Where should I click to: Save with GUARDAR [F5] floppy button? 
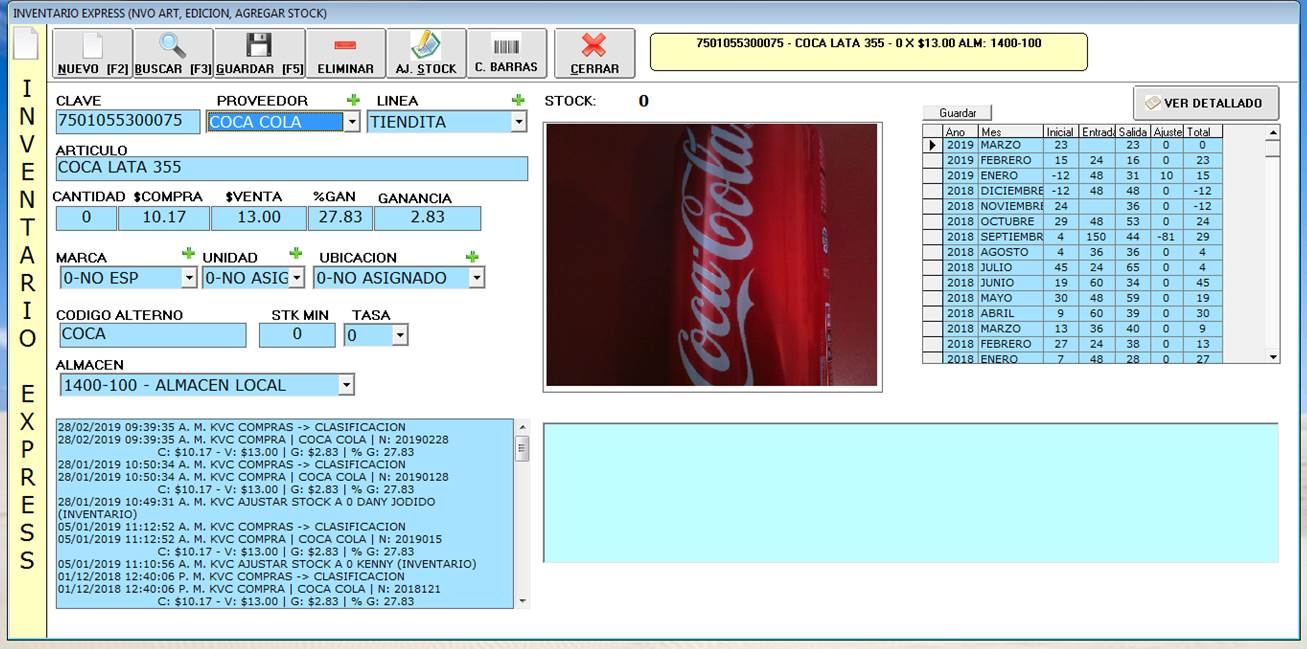click(259, 53)
